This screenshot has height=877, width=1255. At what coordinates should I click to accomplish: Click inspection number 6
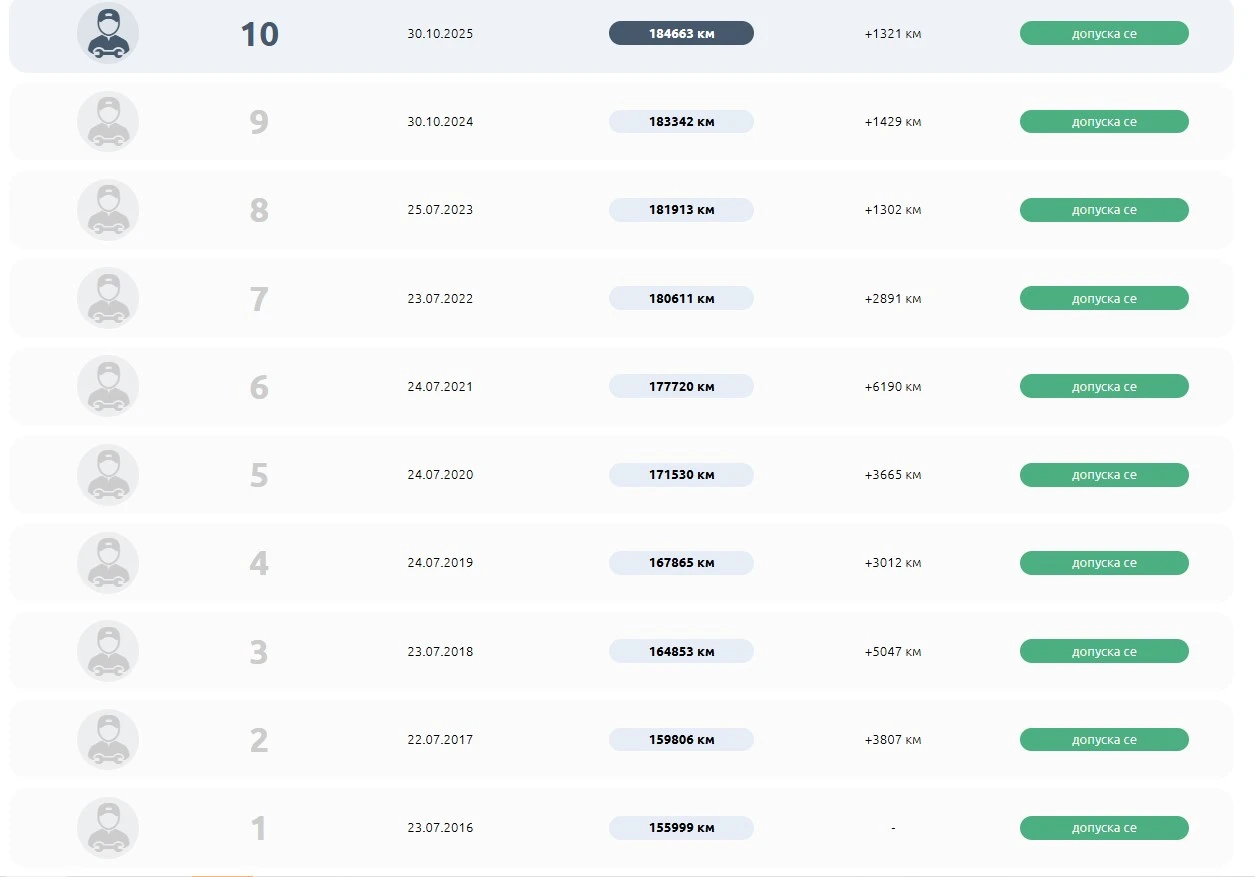259,387
